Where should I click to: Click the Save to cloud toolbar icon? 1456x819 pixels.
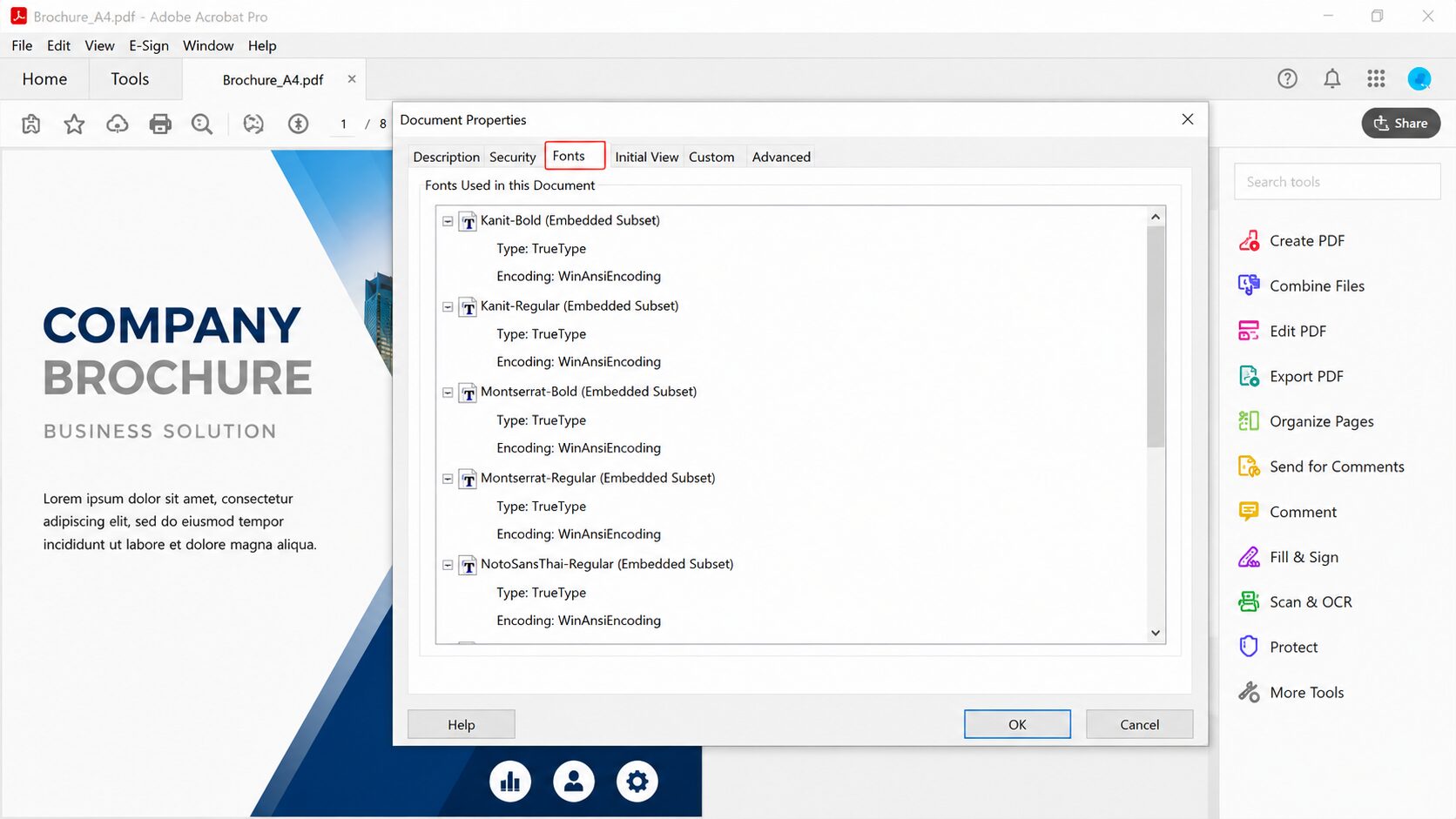31,124
